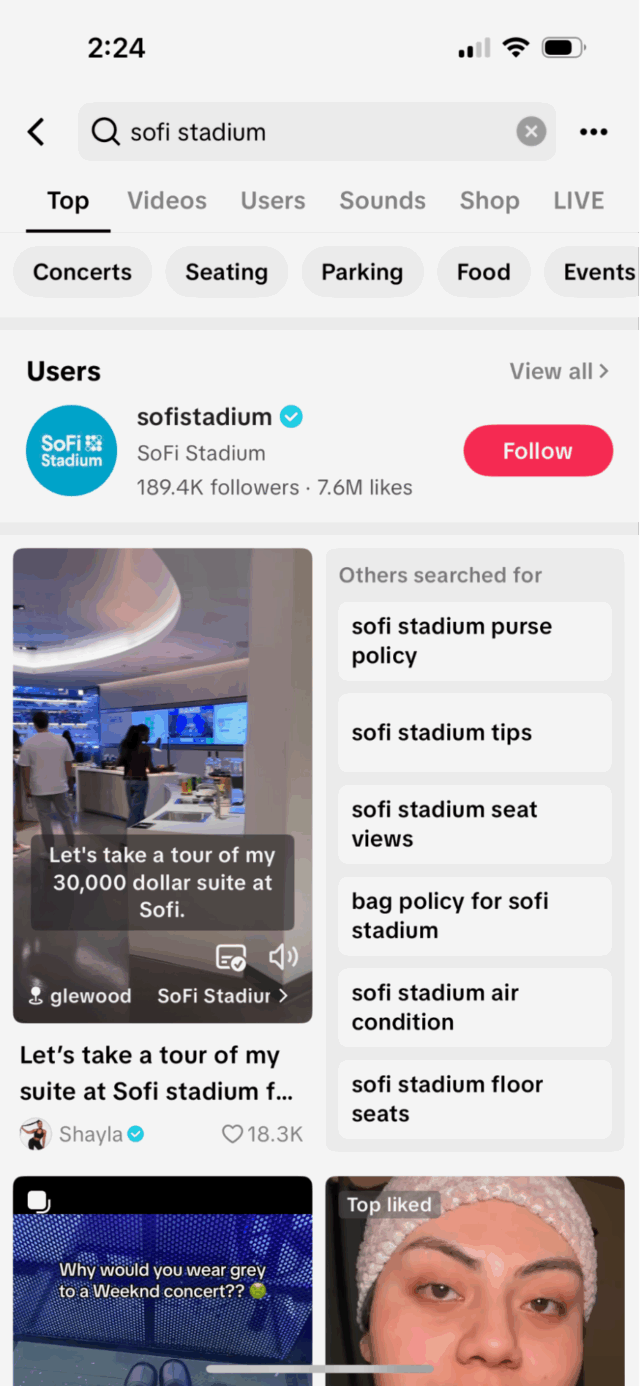Tap the closed captions icon on the video
The height and width of the screenshot is (1386, 640).
click(x=230, y=956)
